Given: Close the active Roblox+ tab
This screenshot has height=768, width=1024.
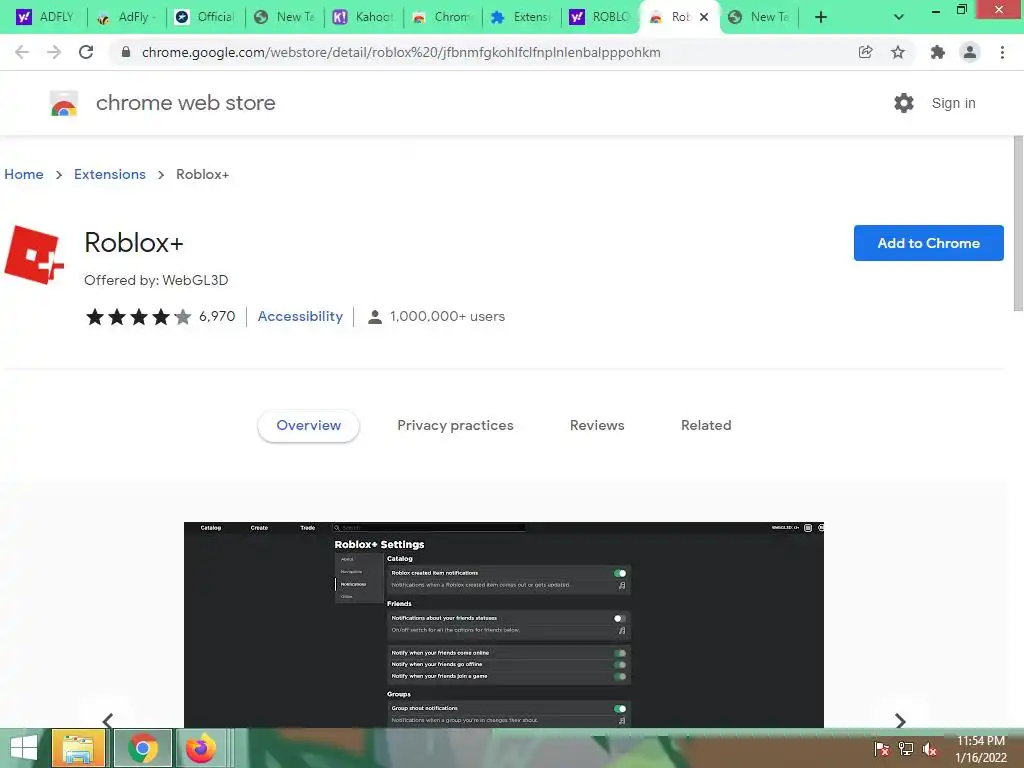Looking at the screenshot, I should click(704, 17).
